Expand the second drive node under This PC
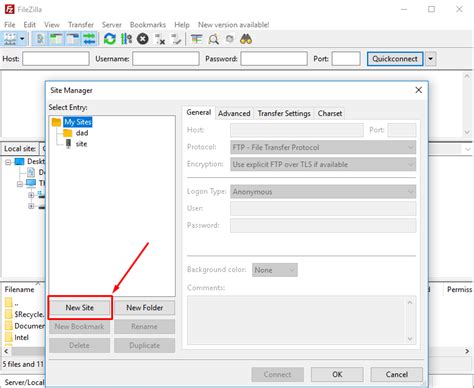This screenshot has height=388, width=474. pos(31,206)
